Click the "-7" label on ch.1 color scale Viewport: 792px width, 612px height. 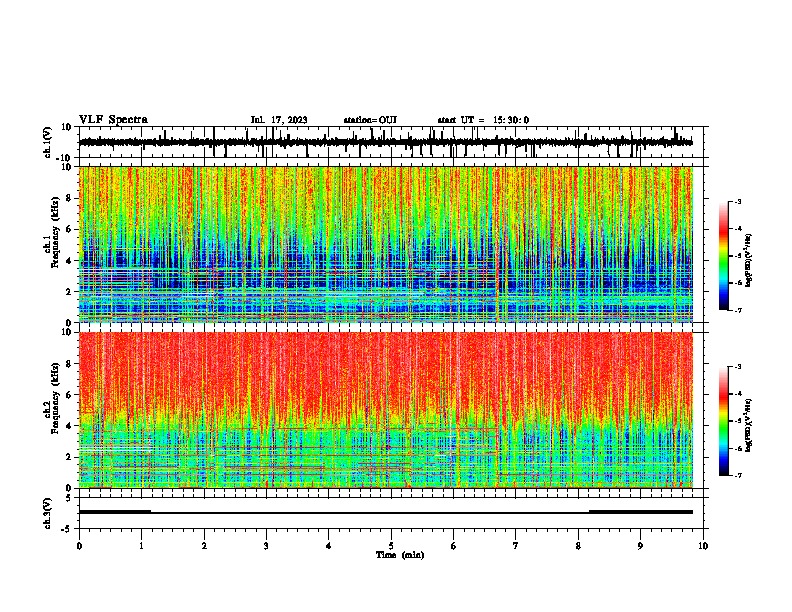[737, 310]
